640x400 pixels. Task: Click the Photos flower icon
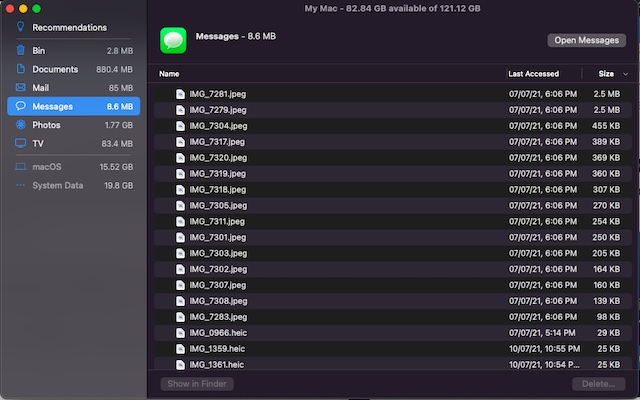pyautogui.click(x=20, y=124)
